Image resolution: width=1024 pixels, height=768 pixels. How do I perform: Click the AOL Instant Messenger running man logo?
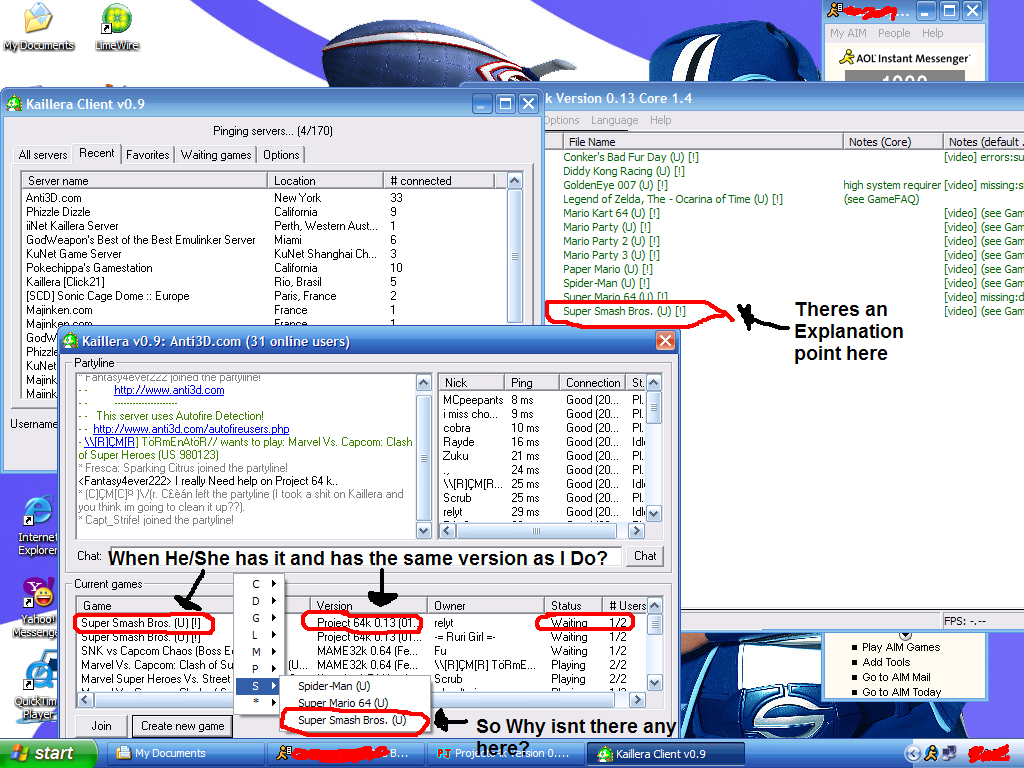click(x=847, y=57)
